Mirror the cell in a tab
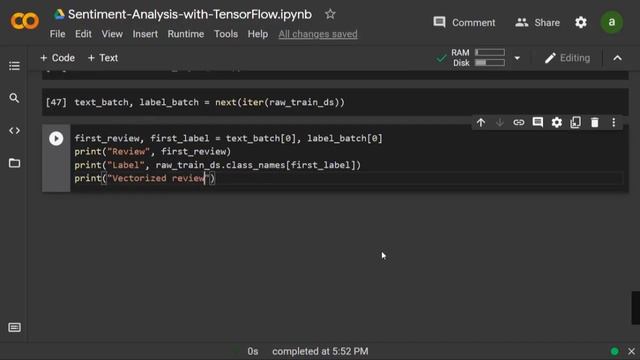Image resolution: width=640 pixels, height=360 pixels. tap(576, 122)
